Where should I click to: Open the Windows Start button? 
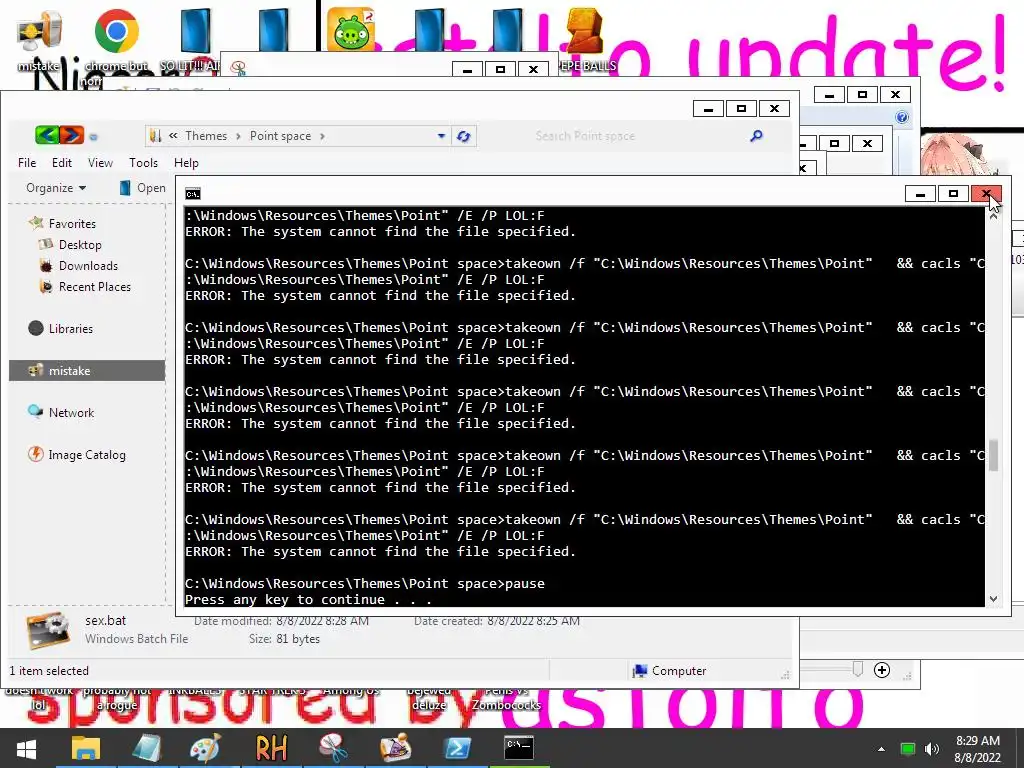point(26,748)
